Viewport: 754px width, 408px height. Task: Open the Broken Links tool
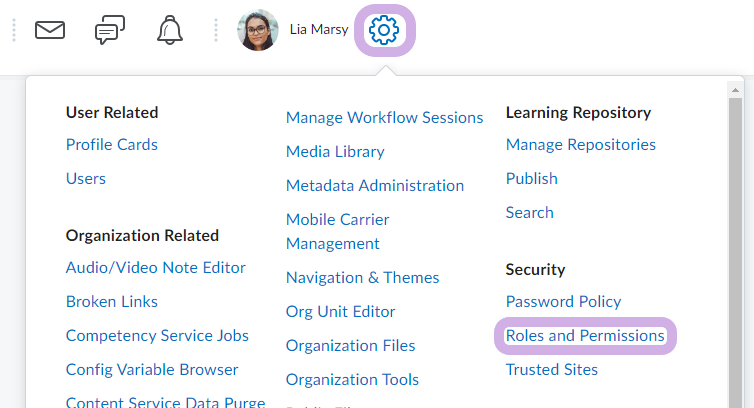[x=112, y=302]
